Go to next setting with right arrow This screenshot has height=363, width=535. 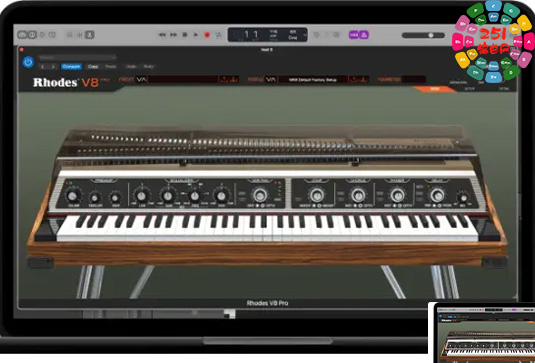point(52,67)
